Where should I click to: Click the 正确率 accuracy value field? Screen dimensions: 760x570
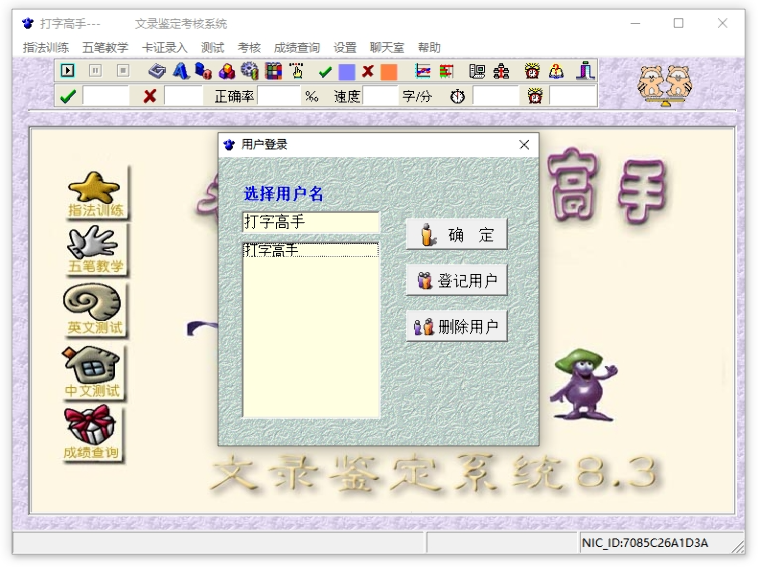pyautogui.click(x=279, y=96)
